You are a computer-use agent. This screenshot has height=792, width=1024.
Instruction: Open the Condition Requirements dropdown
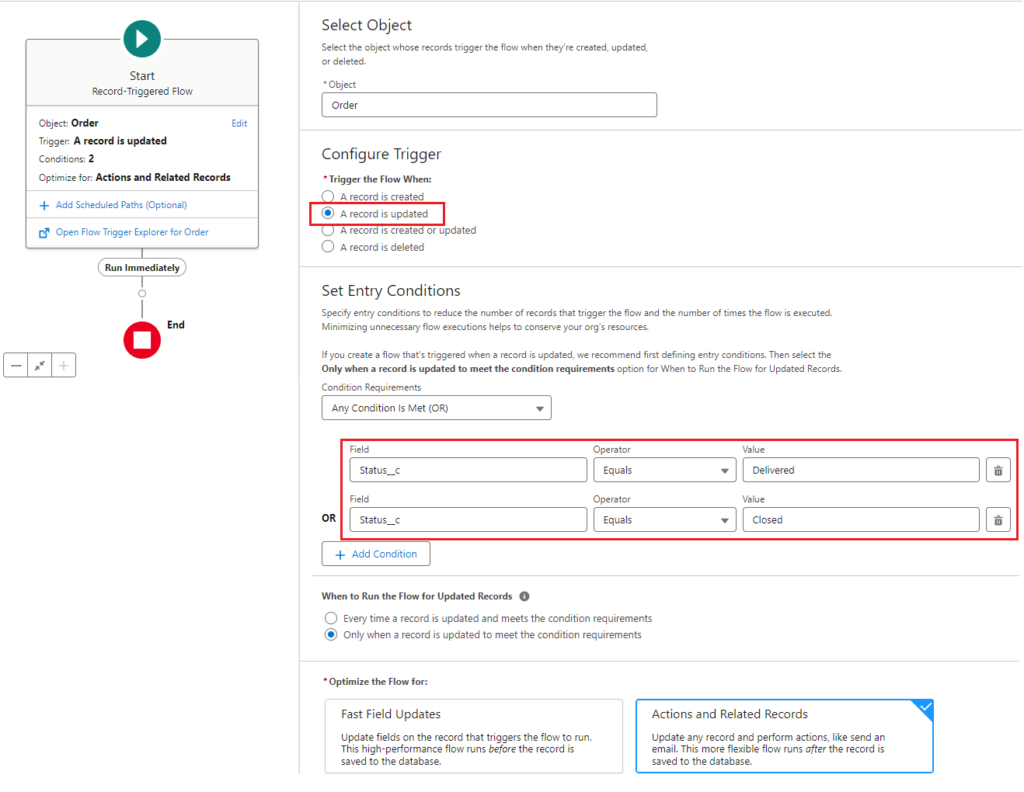(x=436, y=407)
